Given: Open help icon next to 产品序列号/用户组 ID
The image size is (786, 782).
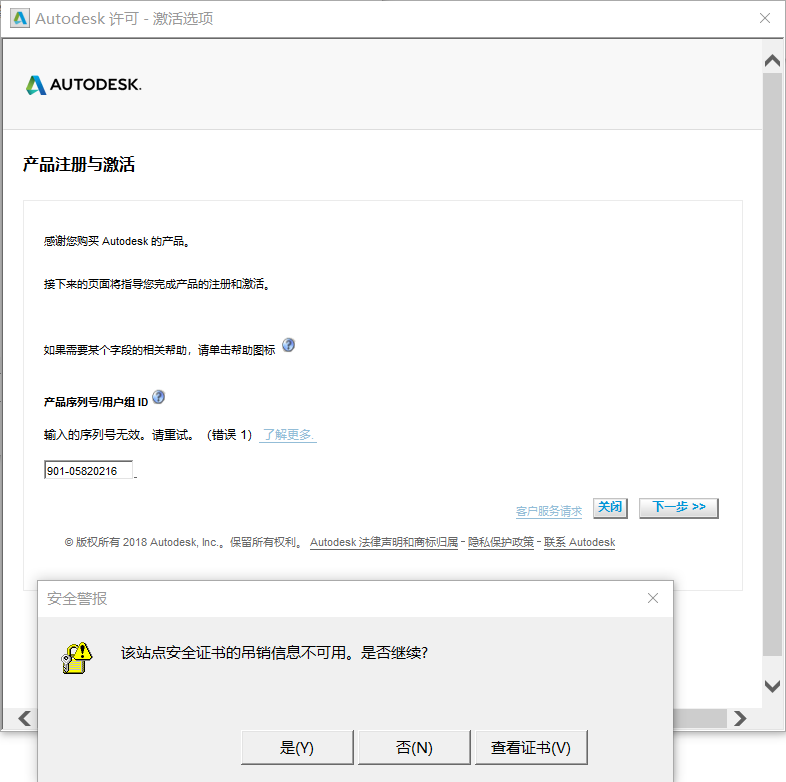Looking at the screenshot, I should pyautogui.click(x=158, y=397).
